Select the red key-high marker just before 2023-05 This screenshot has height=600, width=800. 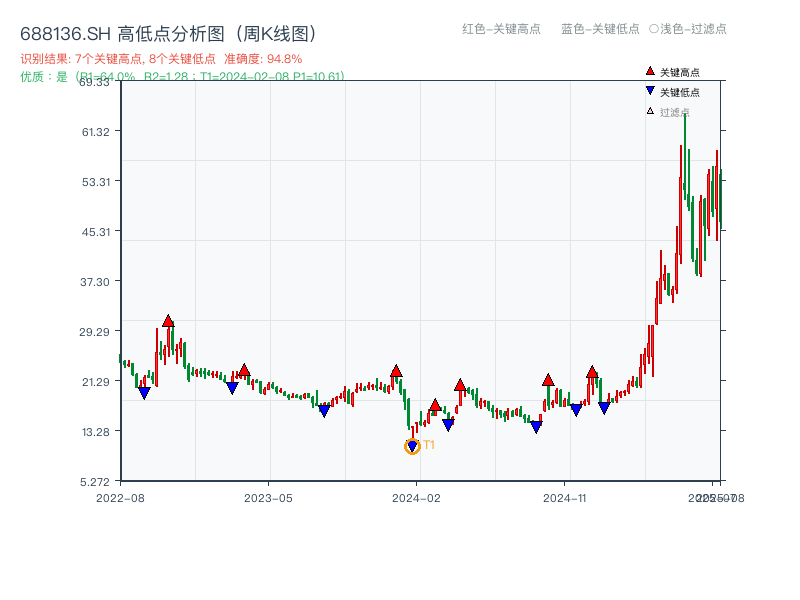[x=244, y=370]
